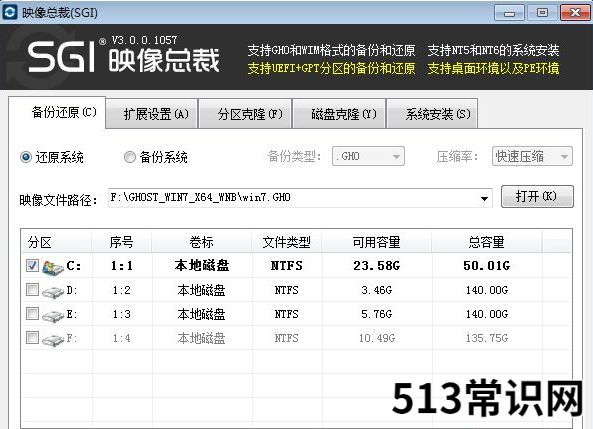Click the 135.75G total capacity value
Screen dimensions: 593x429
[x=487, y=338]
